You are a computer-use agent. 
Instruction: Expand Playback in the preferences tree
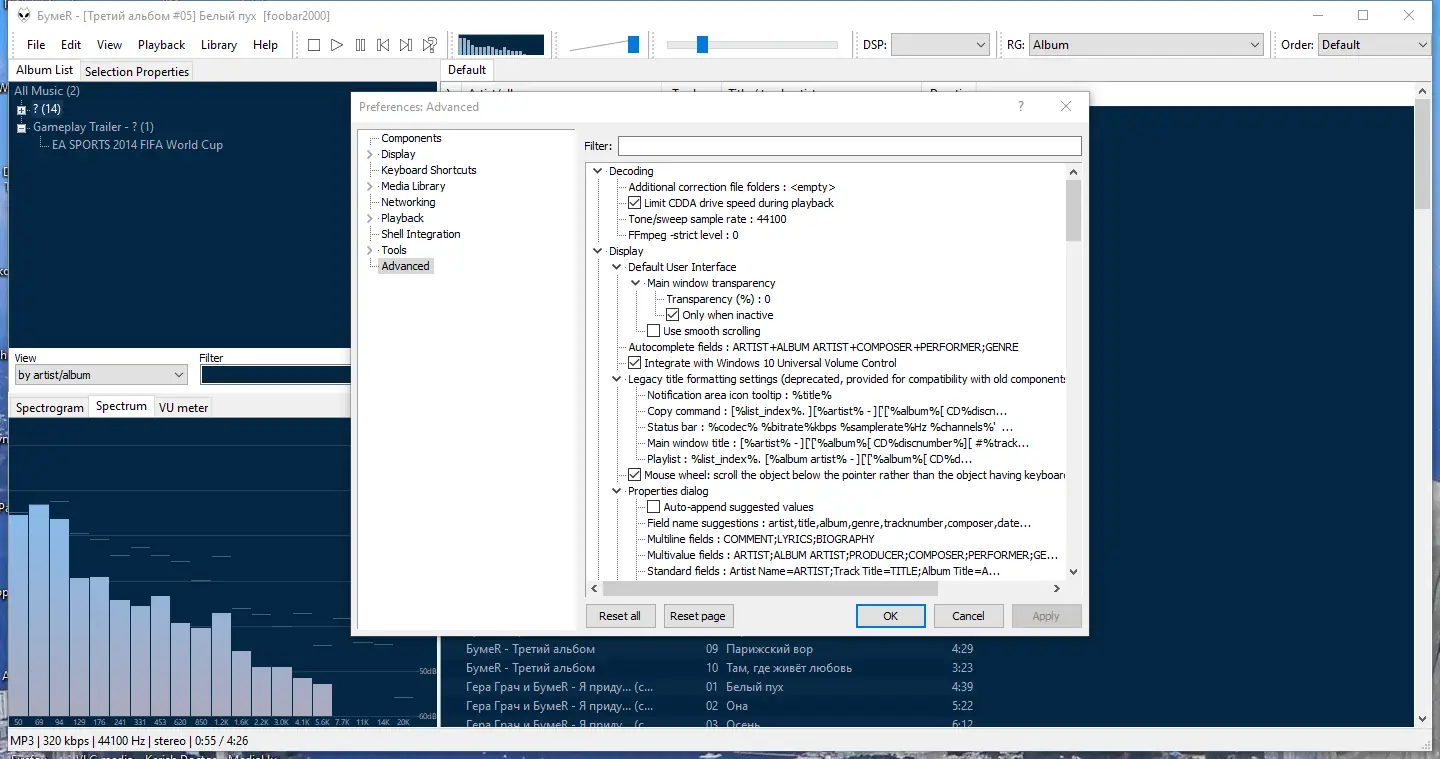click(370, 218)
